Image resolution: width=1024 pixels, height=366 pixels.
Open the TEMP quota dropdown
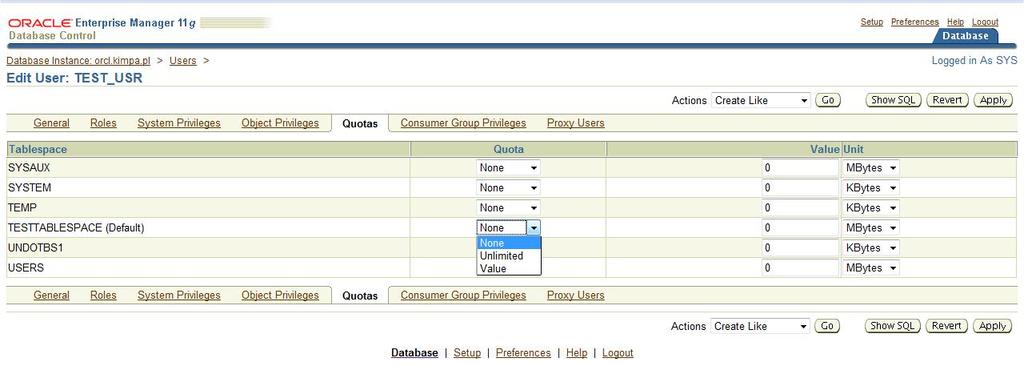[508, 208]
